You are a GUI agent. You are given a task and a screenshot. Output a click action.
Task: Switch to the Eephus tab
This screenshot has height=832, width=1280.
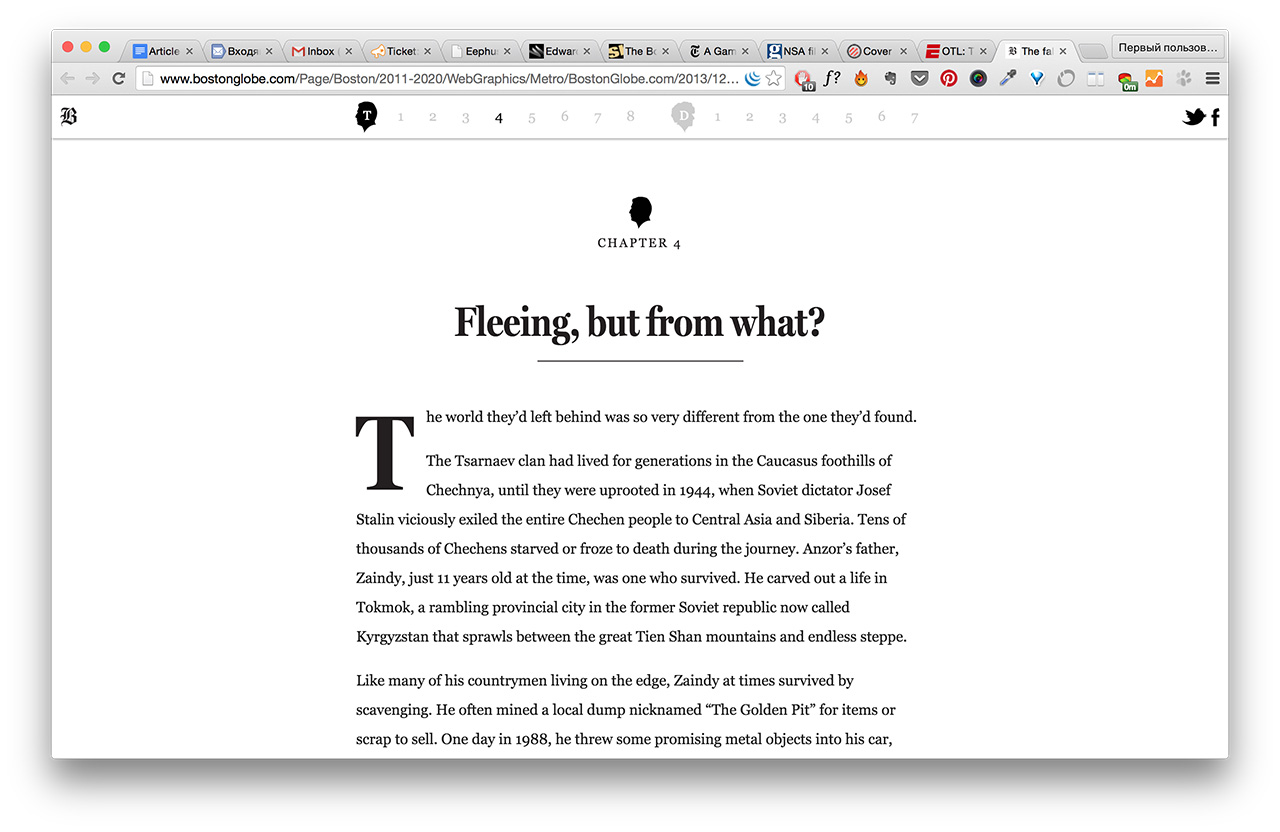478,51
